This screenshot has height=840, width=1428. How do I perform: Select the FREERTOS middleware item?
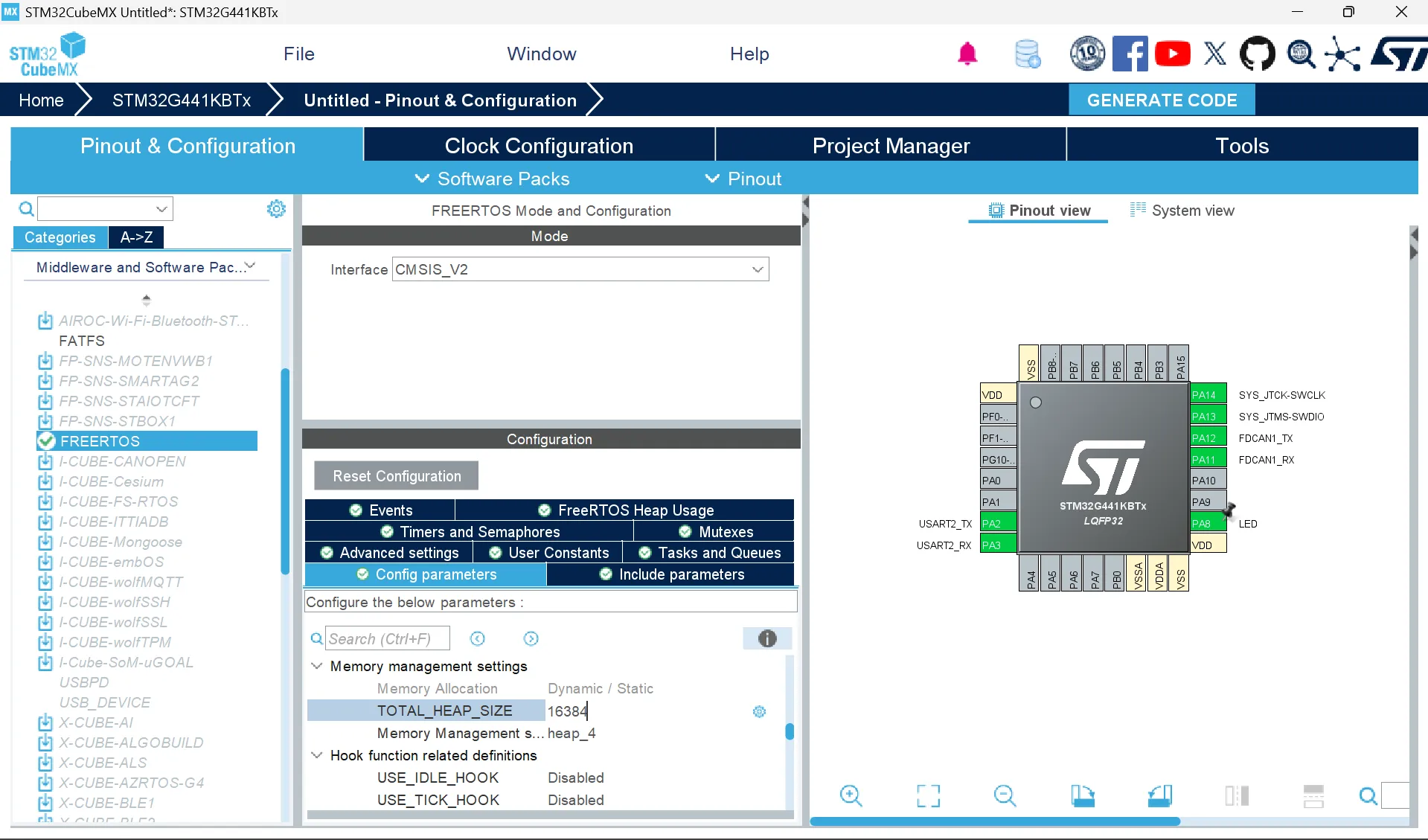(100, 441)
